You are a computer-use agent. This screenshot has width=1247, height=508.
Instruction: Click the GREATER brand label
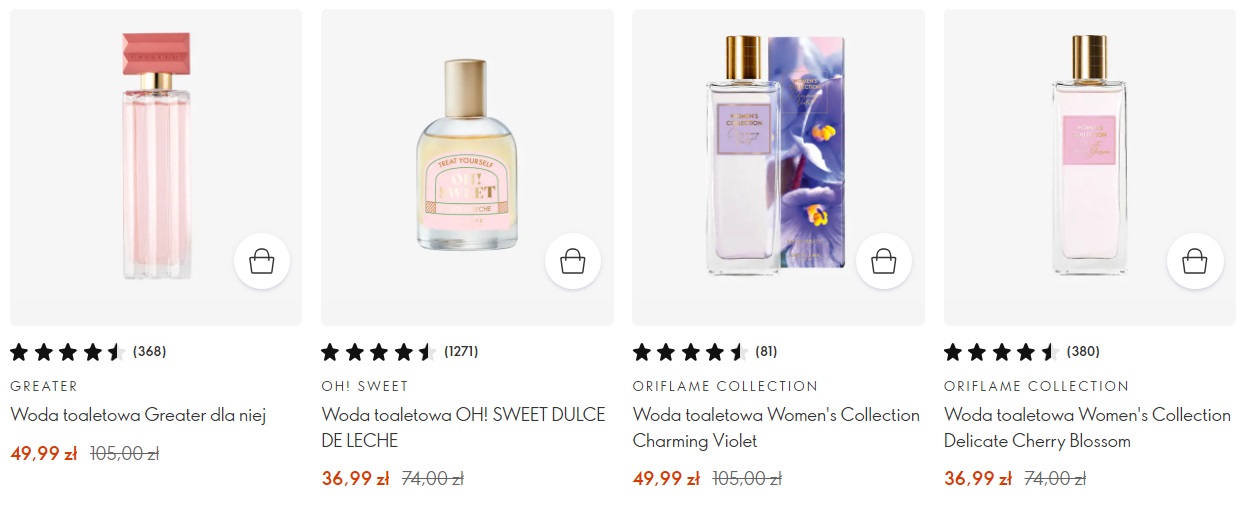[44, 386]
